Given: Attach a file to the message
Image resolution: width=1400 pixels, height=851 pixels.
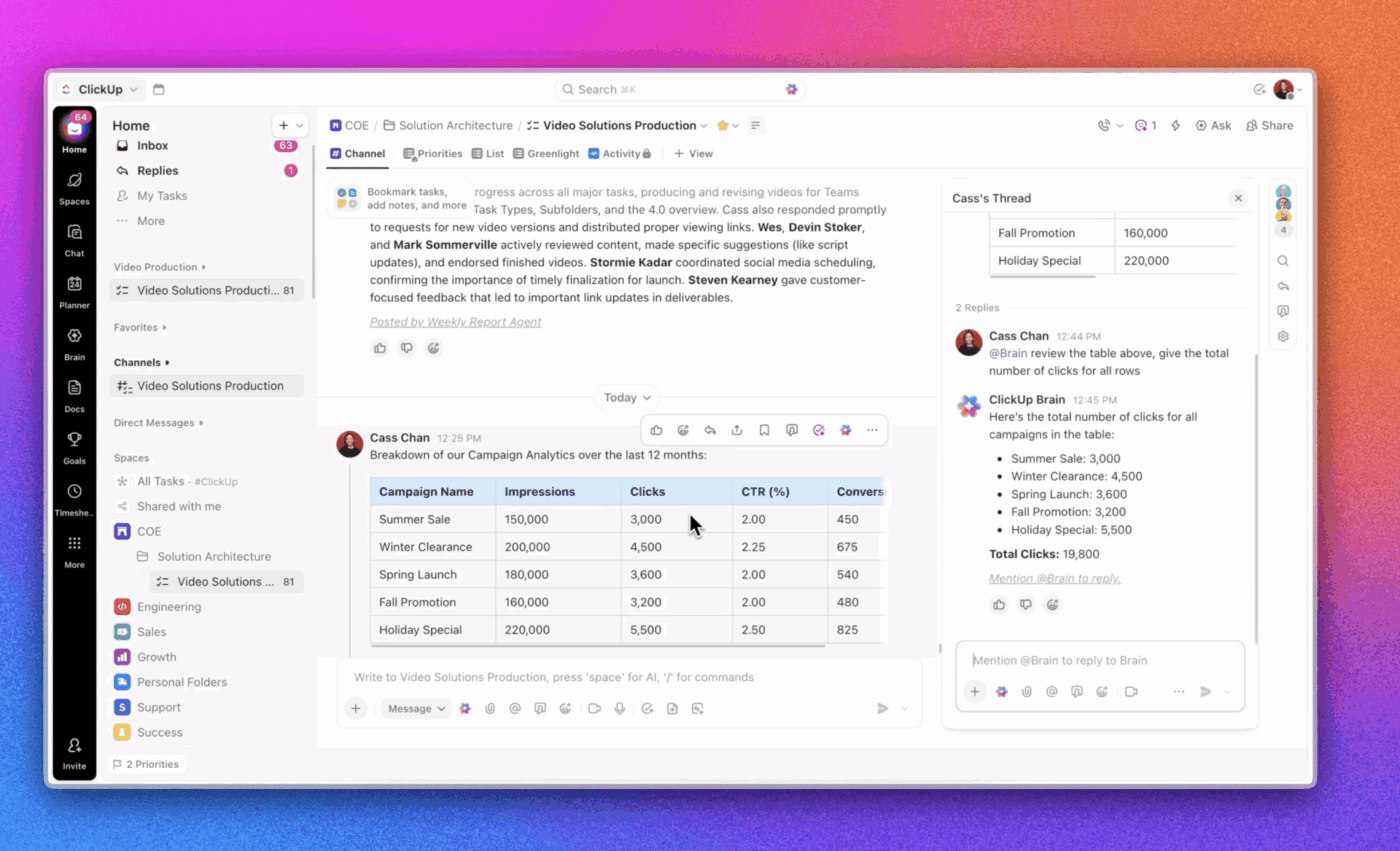Looking at the screenshot, I should point(490,708).
